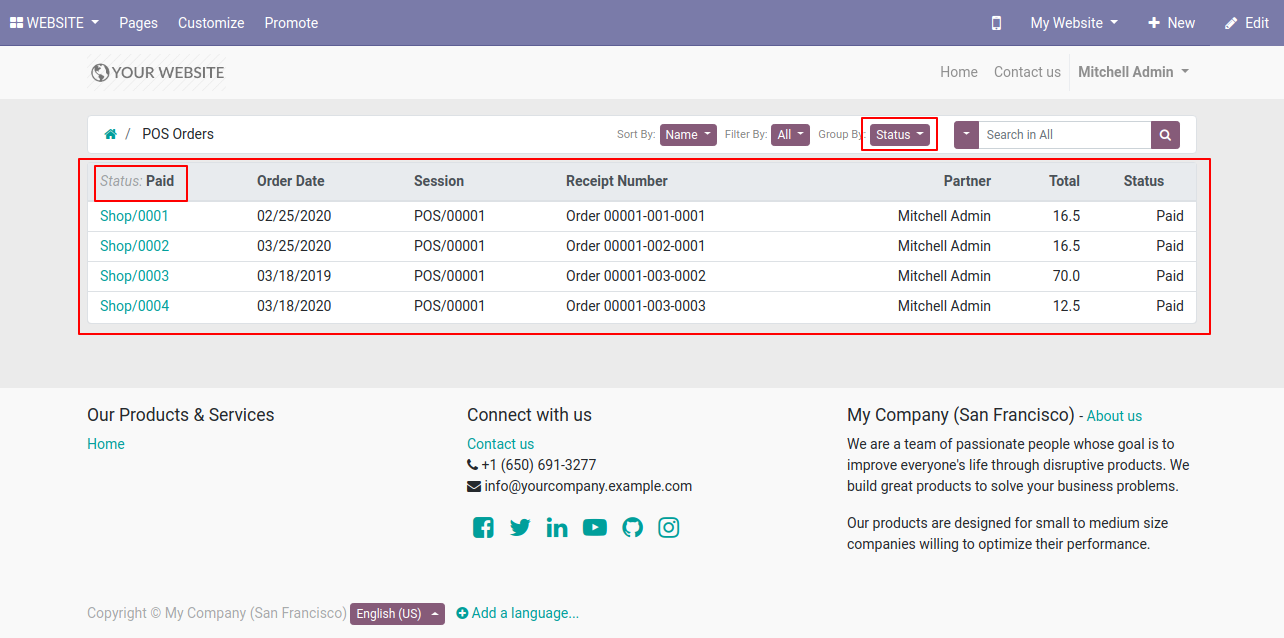Open the YouTube social icon
This screenshot has width=1284, height=638.
click(x=595, y=528)
